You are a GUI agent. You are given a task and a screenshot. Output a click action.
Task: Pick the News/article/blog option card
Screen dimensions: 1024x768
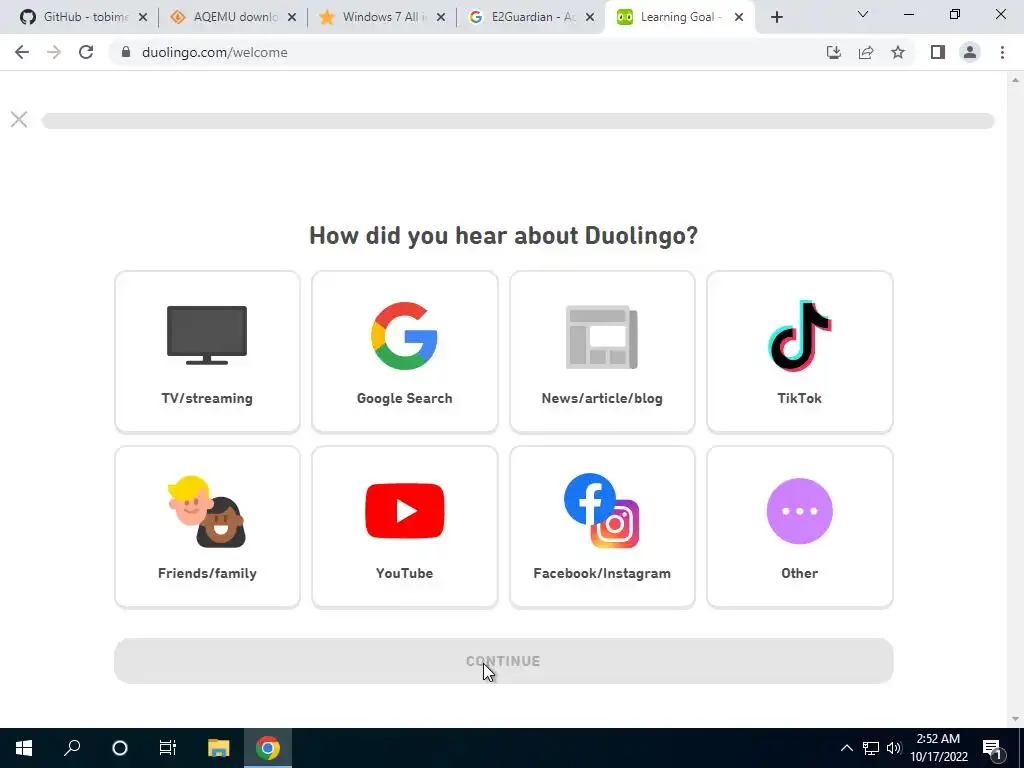pos(602,352)
